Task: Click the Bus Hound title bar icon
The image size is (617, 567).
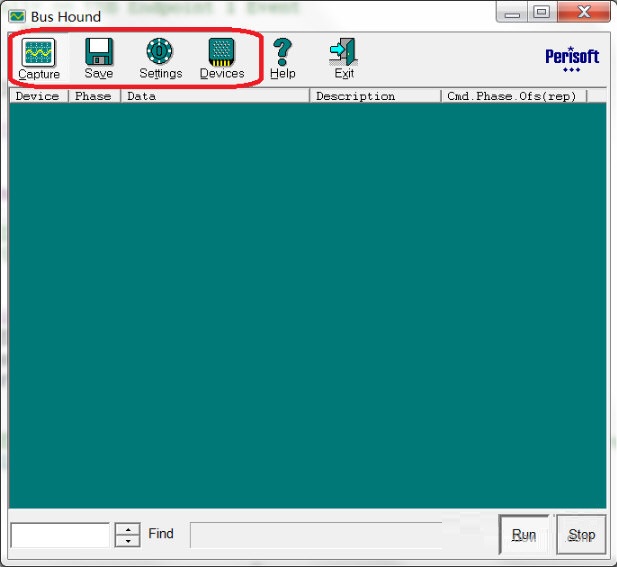Action: (17, 17)
